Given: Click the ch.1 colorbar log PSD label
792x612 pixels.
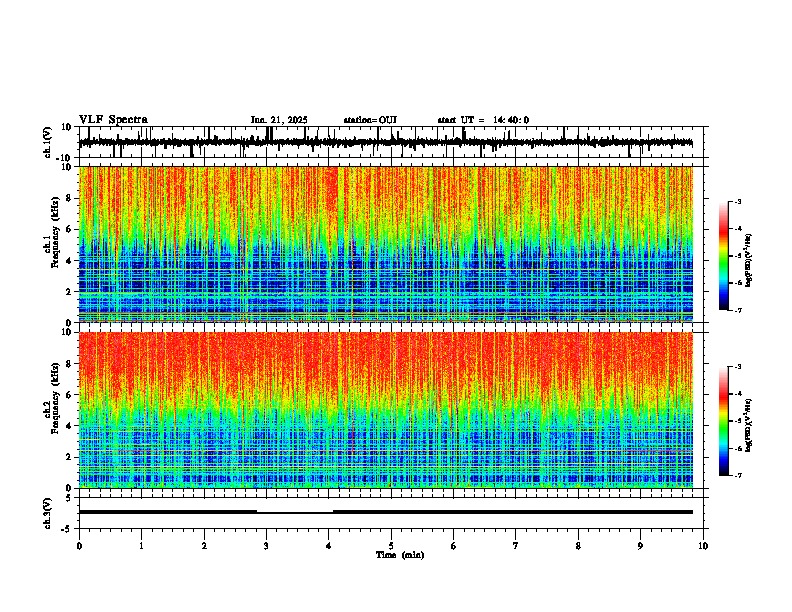Looking at the screenshot, I should [x=749, y=260].
